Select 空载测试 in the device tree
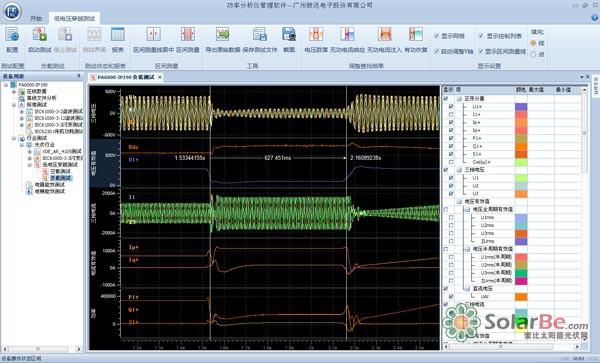The width and height of the screenshot is (600, 363). [60, 171]
